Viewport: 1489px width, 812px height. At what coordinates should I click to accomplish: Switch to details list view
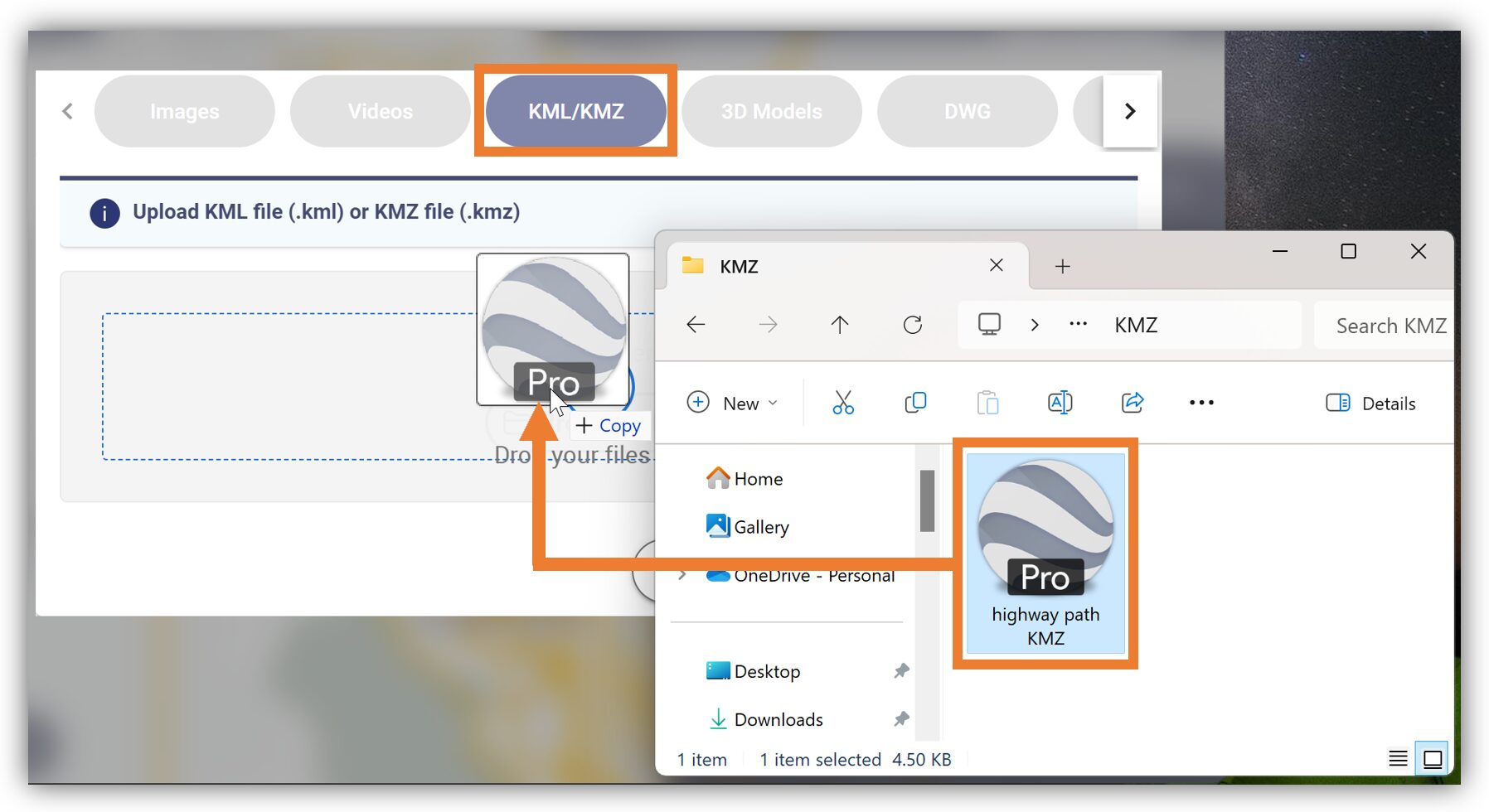pos(1398,759)
